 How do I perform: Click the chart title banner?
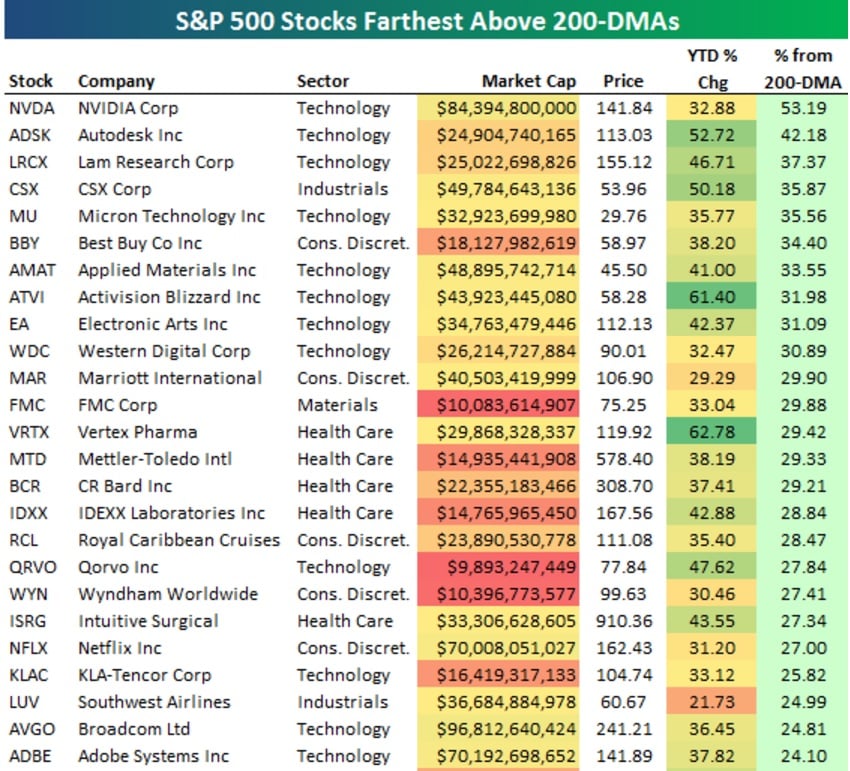pyautogui.click(x=426, y=19)
